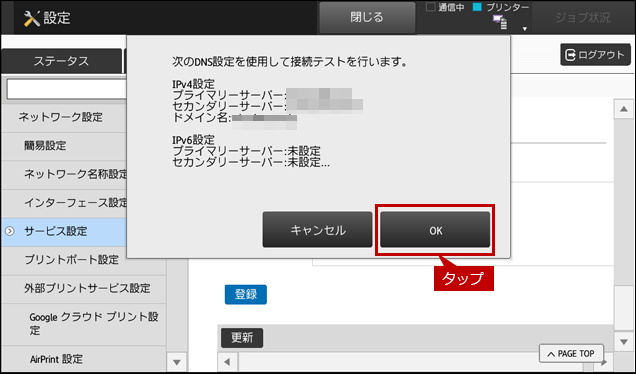Image resolution: width=636 pixels, height=374 pixels.
Task: Click the blue プリンター indicator box
Action: tap(477, 7)
